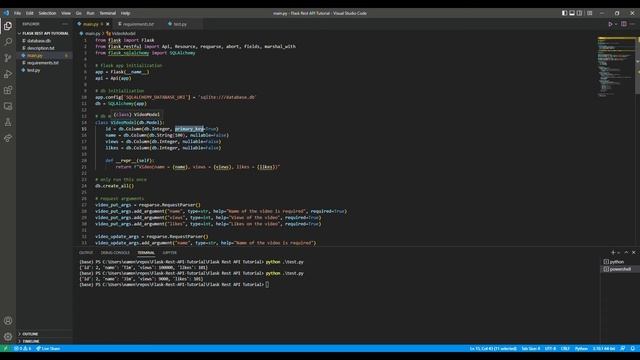
Task: Toggle primary side bar layout button
Action: click(564, 13)
